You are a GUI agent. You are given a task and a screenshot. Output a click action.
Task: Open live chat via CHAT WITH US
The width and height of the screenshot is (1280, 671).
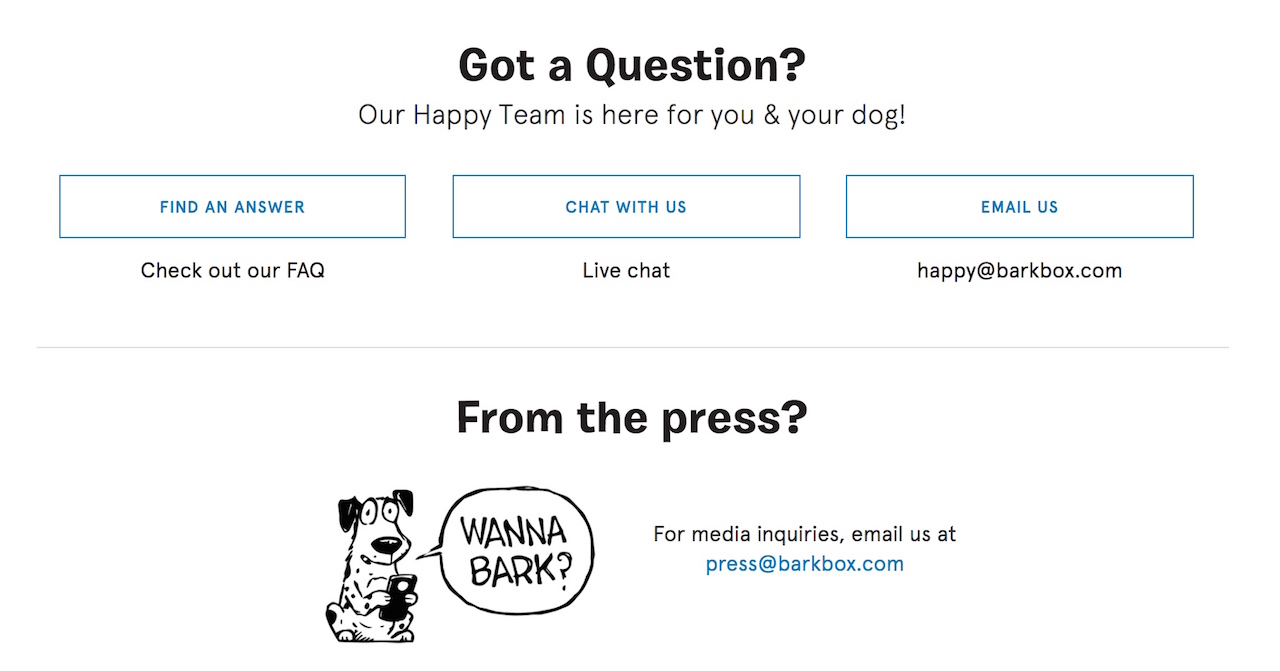pyautogui.click(x=626, y=207)
